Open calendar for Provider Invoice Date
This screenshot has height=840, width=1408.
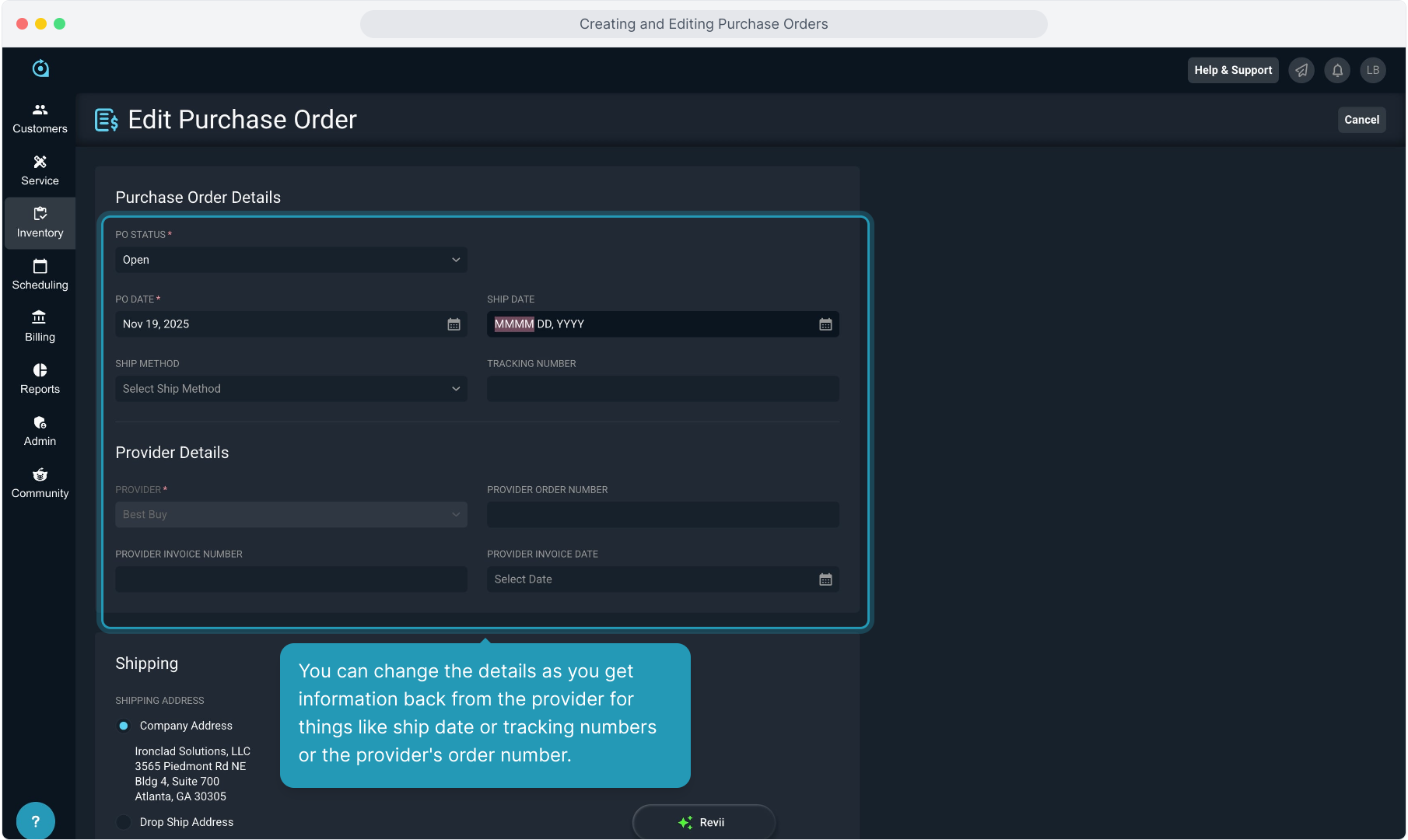(x=825, y=579)
